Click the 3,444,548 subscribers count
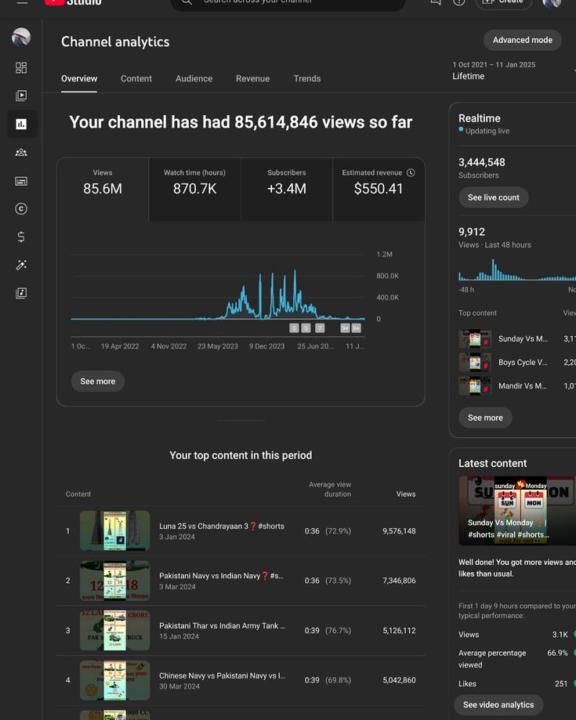Viewport: 576px width, 720px height. click(481, 162)
